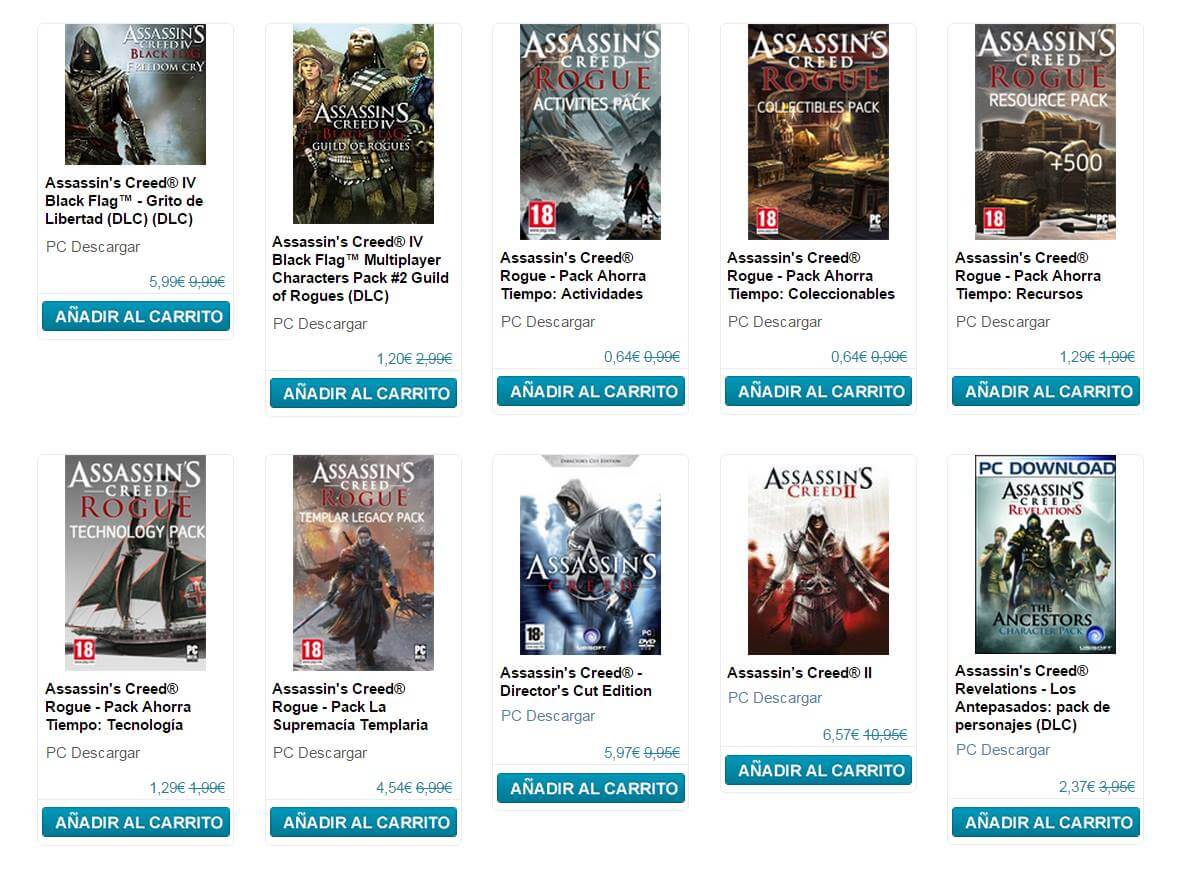
Task: Open the Rogue Technology Pack cover
Action: 135,563
